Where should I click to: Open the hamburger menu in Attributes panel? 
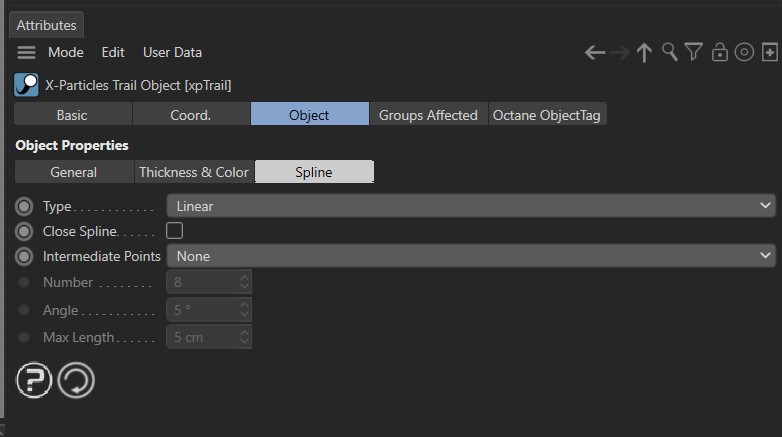[x=26, y=52]
